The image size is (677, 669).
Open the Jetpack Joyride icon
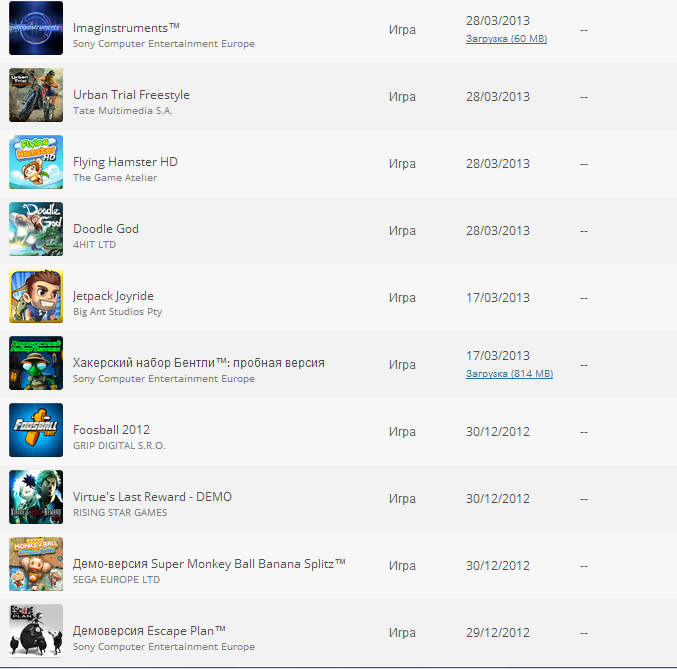pyautogui.click(x=36, y=296)
